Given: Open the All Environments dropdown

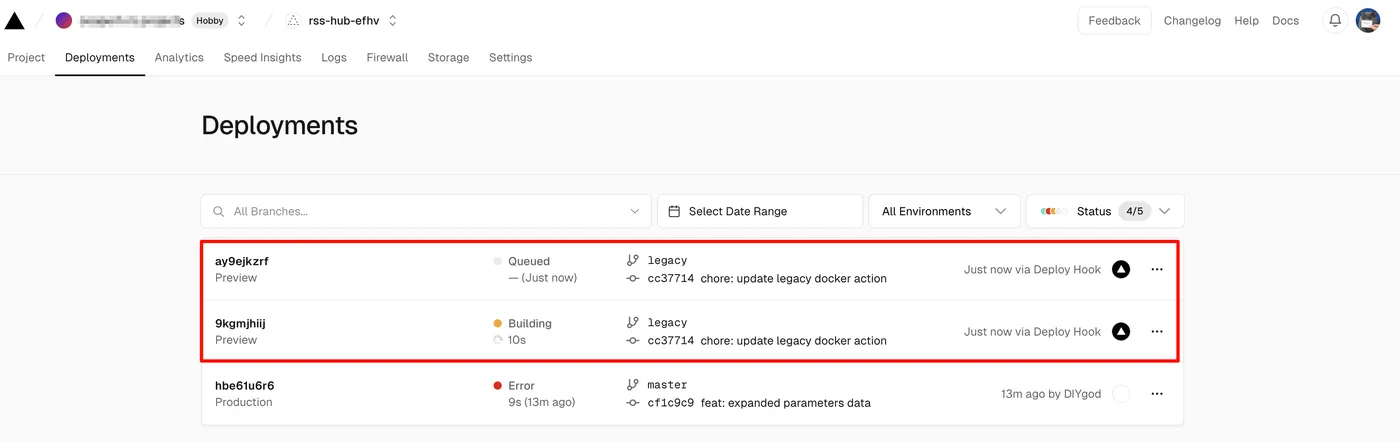Looking at the screenshot, I should click(x=944, y=211).
